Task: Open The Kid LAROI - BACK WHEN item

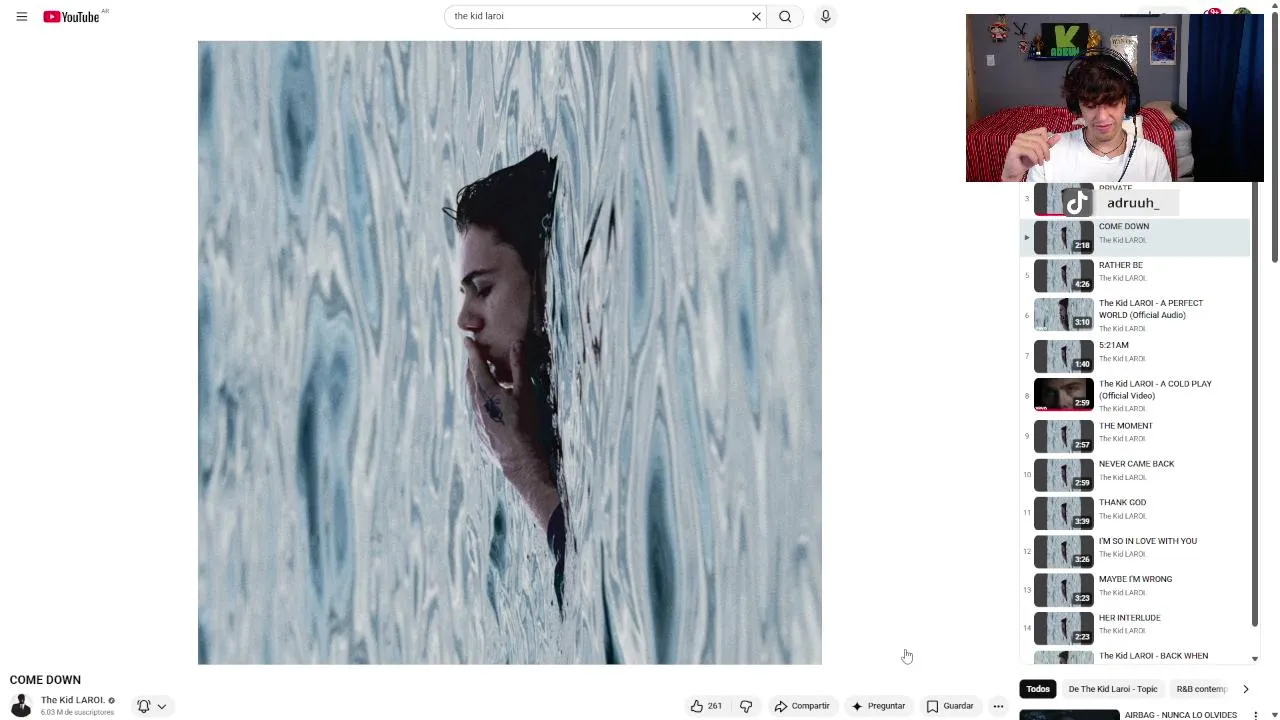Action: 1135,657
